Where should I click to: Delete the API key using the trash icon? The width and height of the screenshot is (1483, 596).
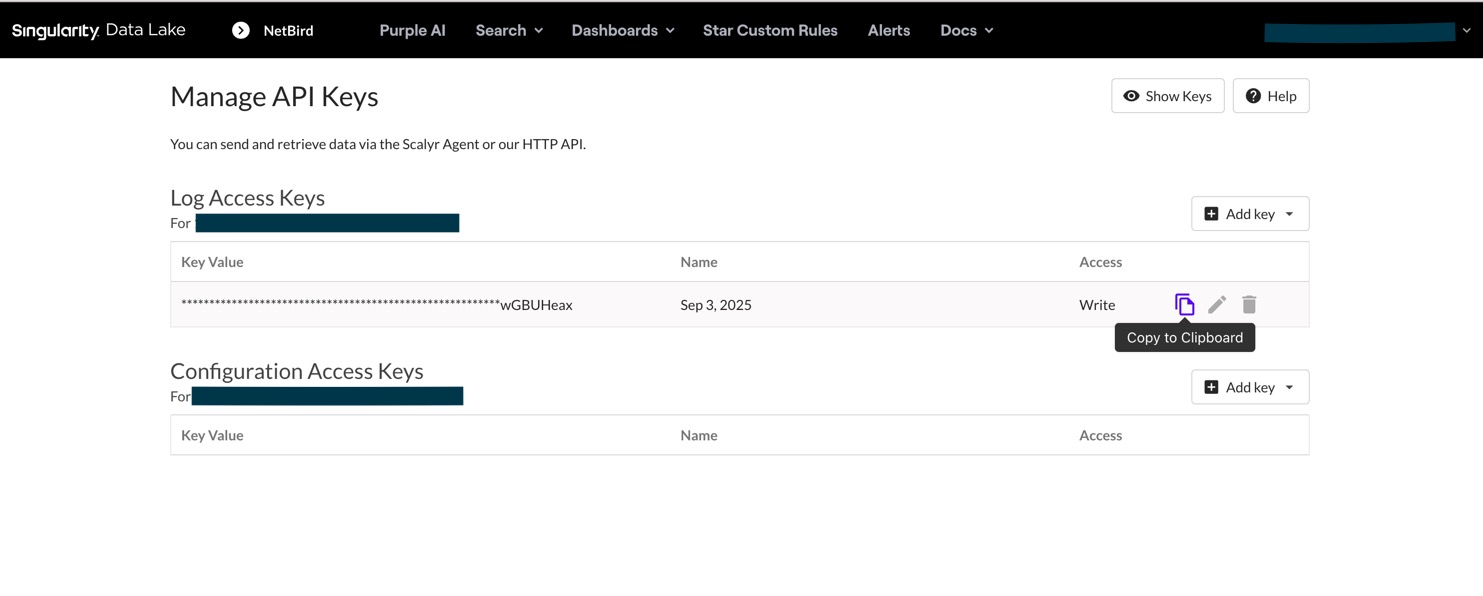[1249, 304]
